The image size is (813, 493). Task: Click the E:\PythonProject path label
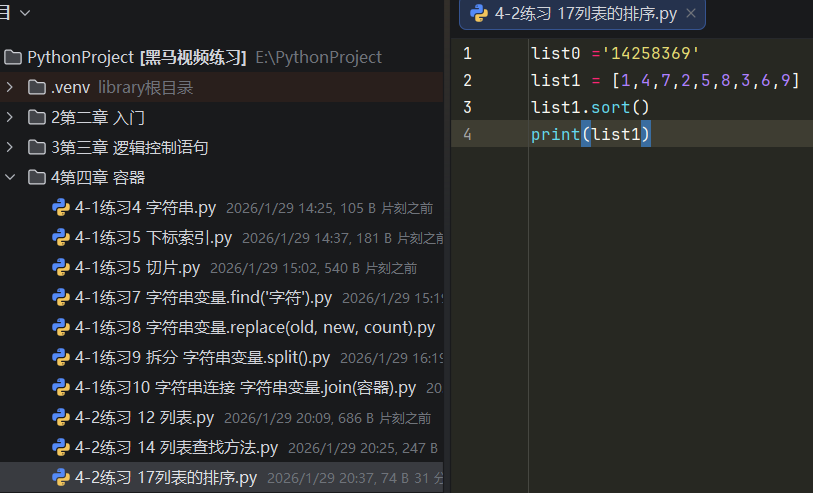tap(318, 57)
